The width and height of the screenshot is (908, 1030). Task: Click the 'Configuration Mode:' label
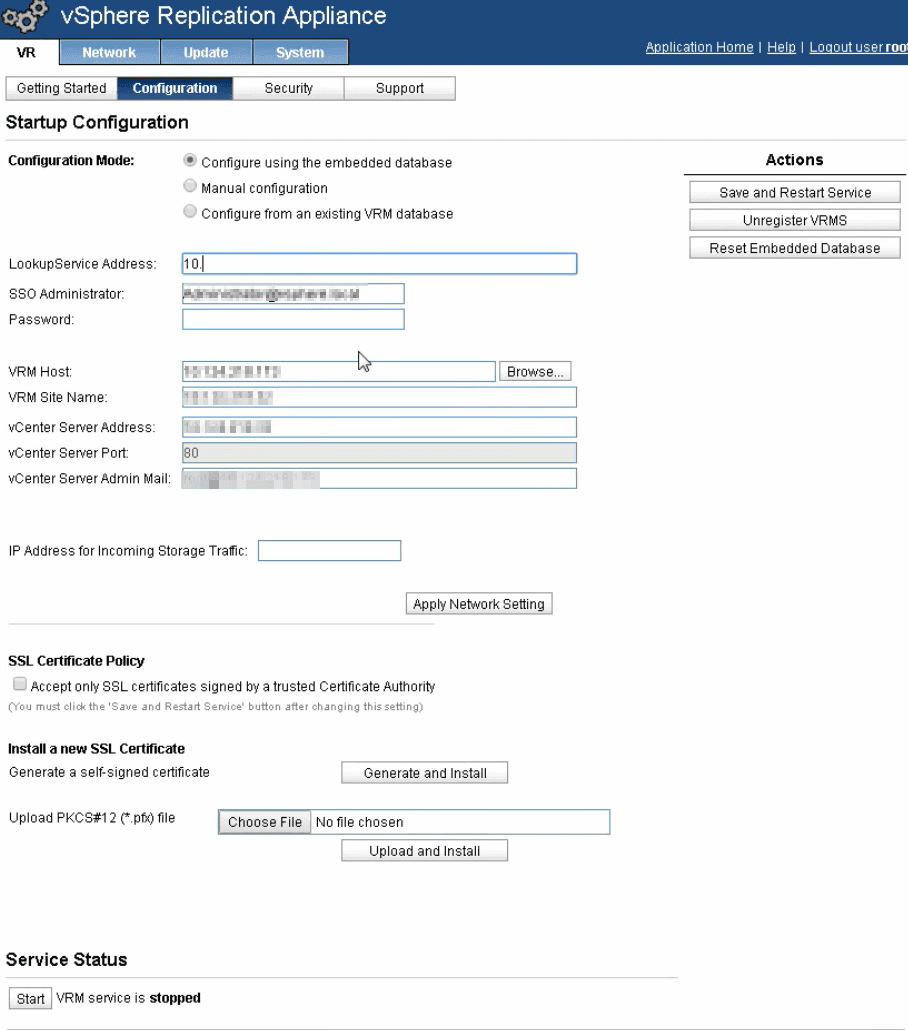pyautogui.click(x=71, y=160)
